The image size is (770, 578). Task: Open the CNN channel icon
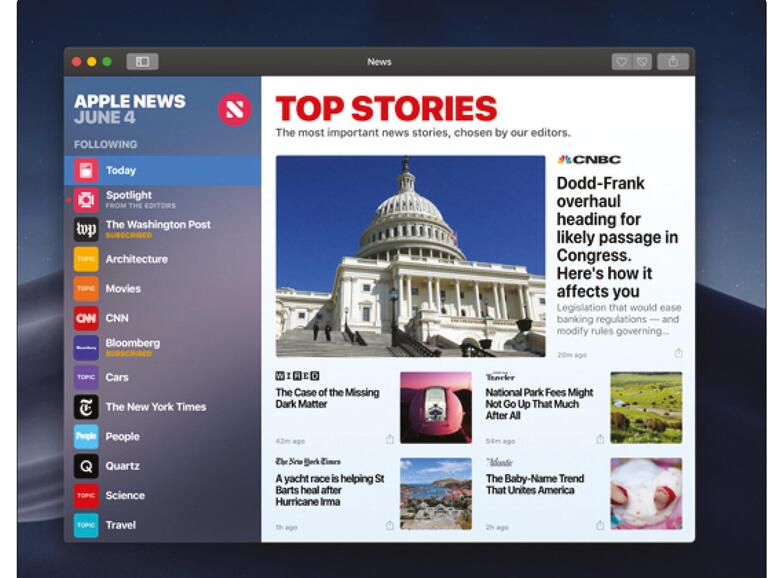(x=86, y=318)
